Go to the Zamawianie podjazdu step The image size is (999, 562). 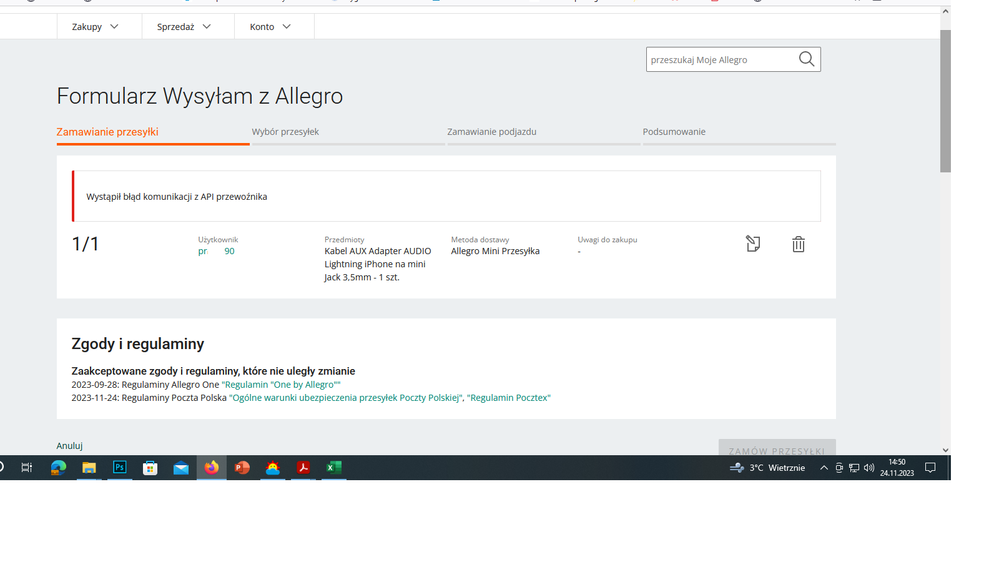[491, 132]
